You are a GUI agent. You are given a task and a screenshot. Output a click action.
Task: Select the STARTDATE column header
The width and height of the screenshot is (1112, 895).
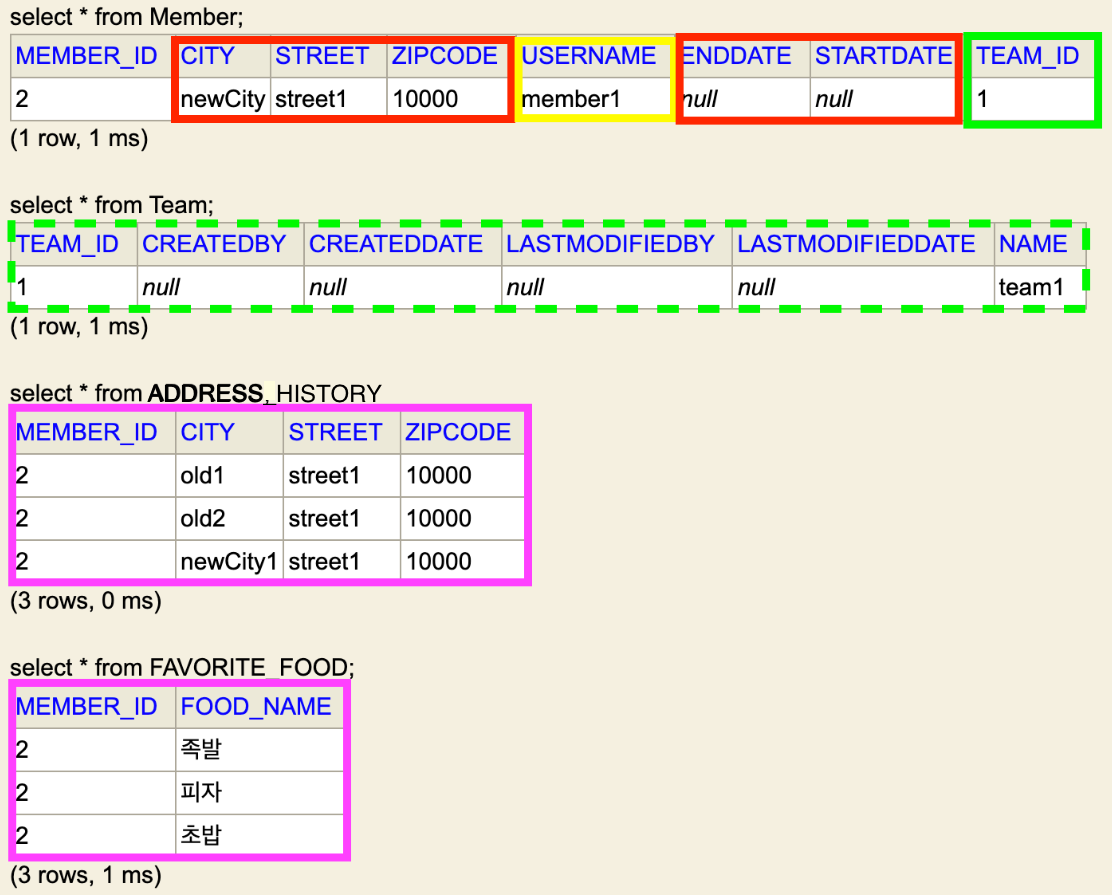click(883, 55)
